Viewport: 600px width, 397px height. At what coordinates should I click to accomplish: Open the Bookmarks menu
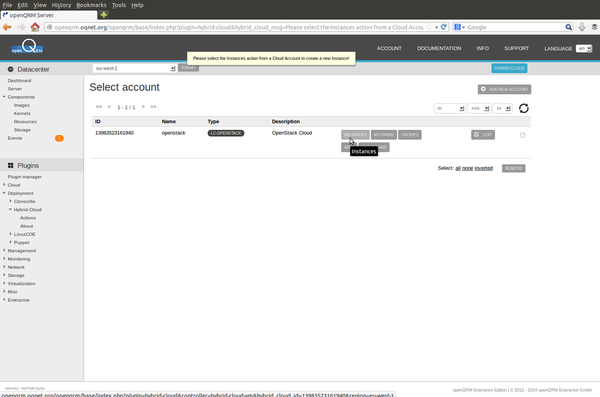pyautogui.click(x=91, y=5)
